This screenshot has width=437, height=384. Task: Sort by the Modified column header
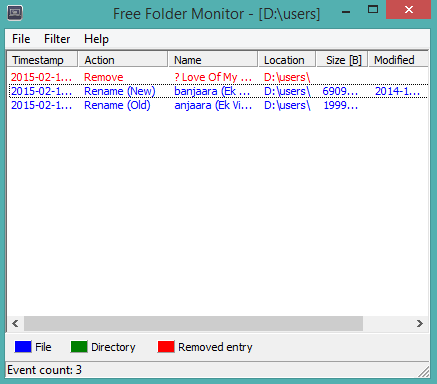398,60
